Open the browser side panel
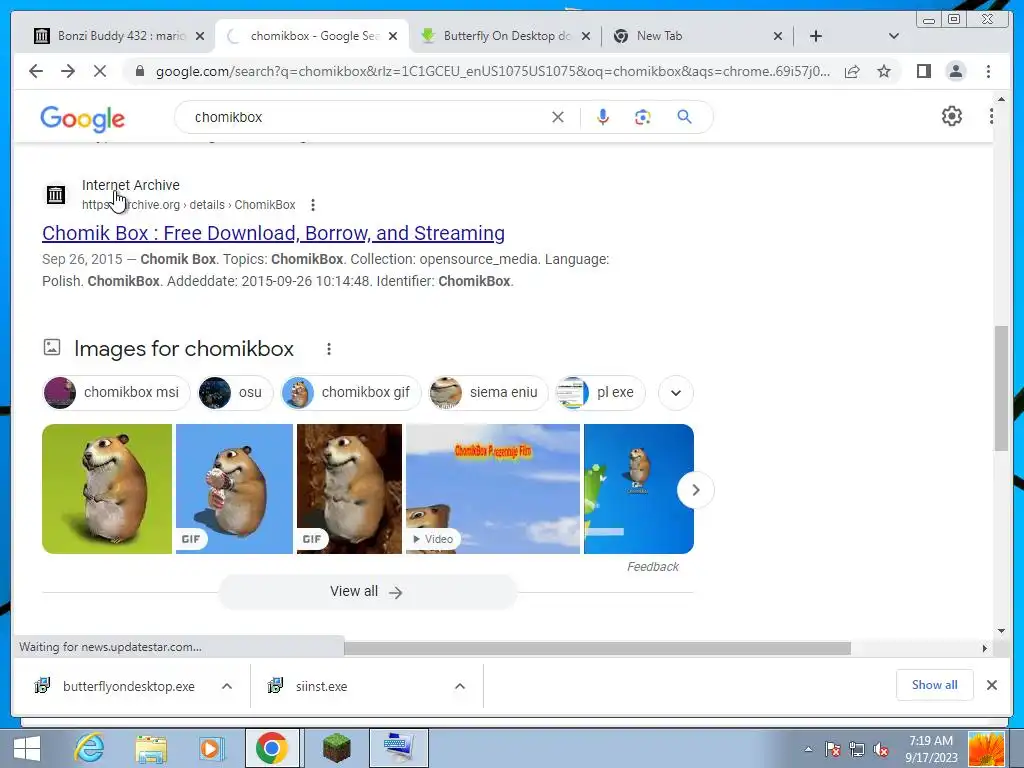This screenshot has height=768, width=1024. coord(923,71)
